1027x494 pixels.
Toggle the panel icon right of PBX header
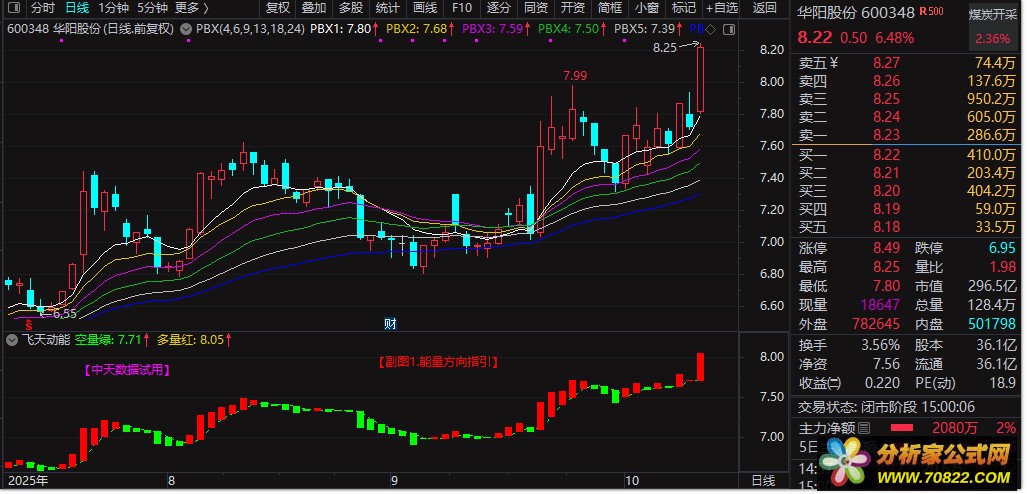tap(728, 29)
